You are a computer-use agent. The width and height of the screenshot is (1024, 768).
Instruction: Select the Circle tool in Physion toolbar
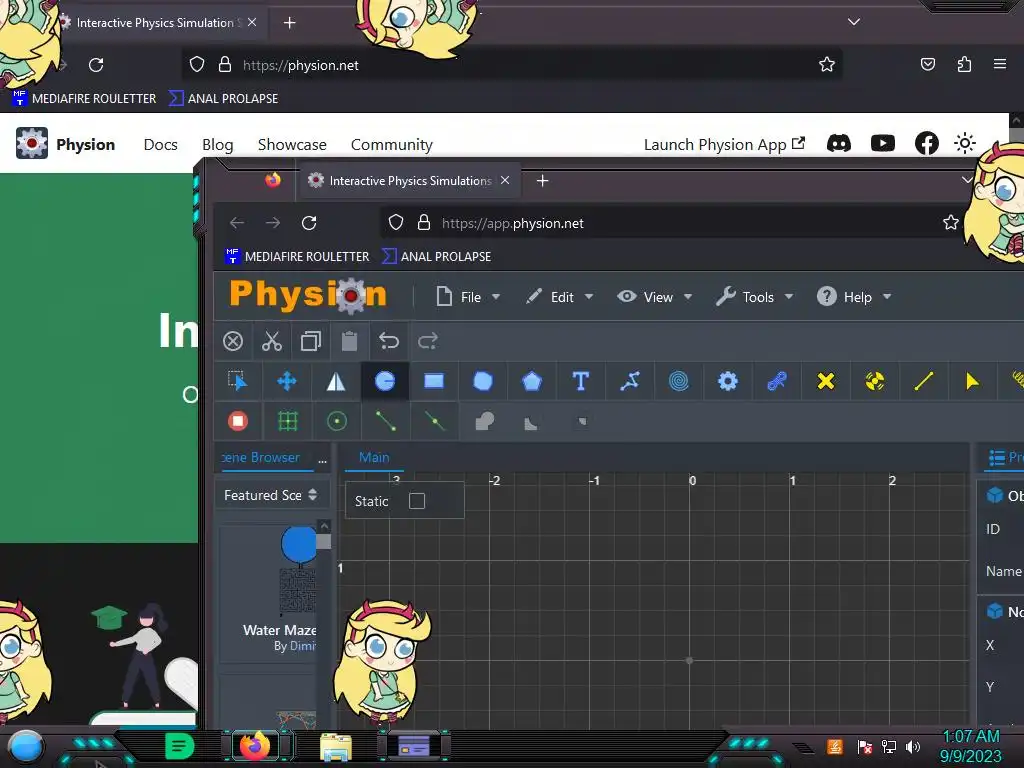coord(385,381)
